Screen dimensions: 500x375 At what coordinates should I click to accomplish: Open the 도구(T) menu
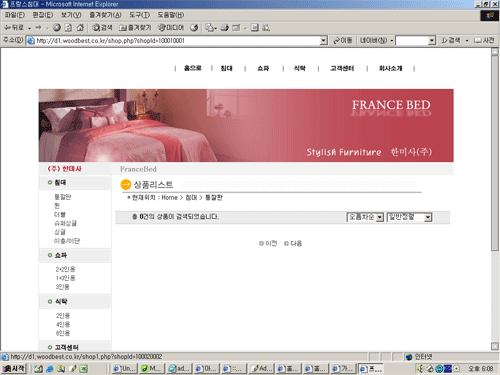(x=139, y=15)
